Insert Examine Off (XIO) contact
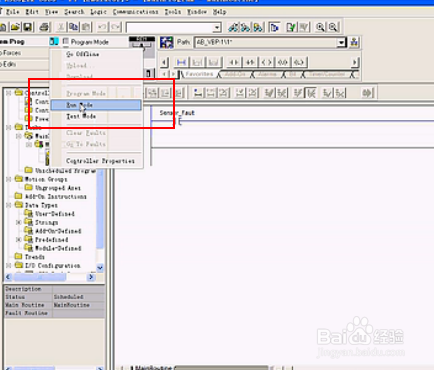 (x=250, y=62)
